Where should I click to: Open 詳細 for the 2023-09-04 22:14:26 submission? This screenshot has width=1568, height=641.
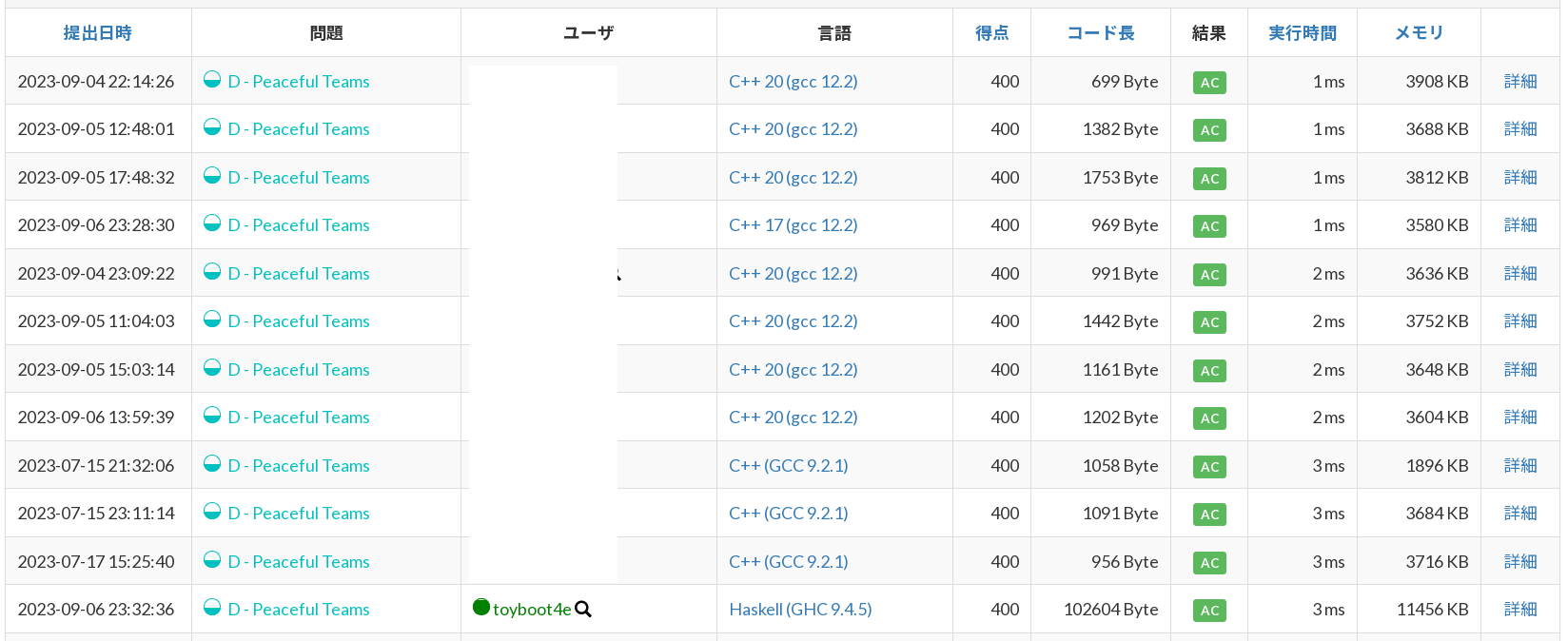[x=1520, y=82]
